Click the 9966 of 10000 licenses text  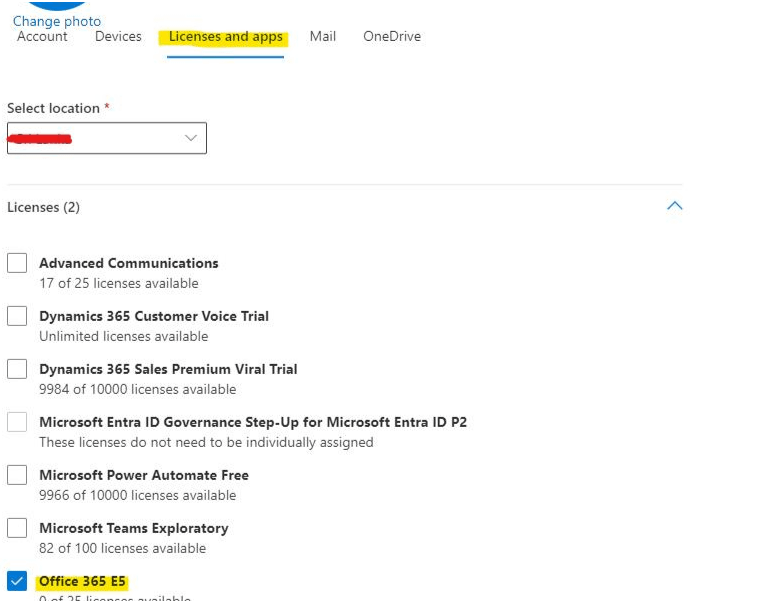138,495
